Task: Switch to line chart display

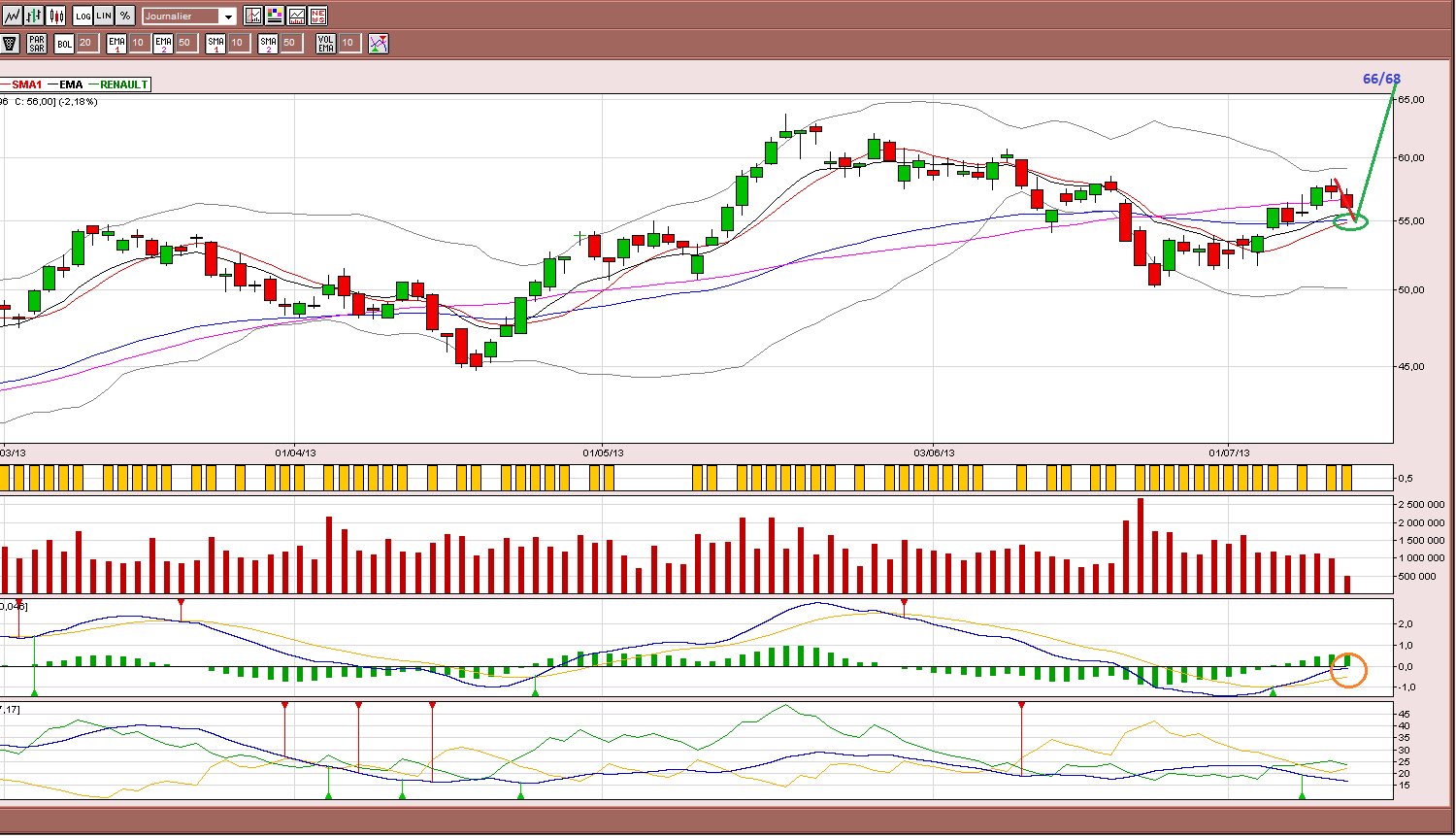Action: tap(12, 16)
